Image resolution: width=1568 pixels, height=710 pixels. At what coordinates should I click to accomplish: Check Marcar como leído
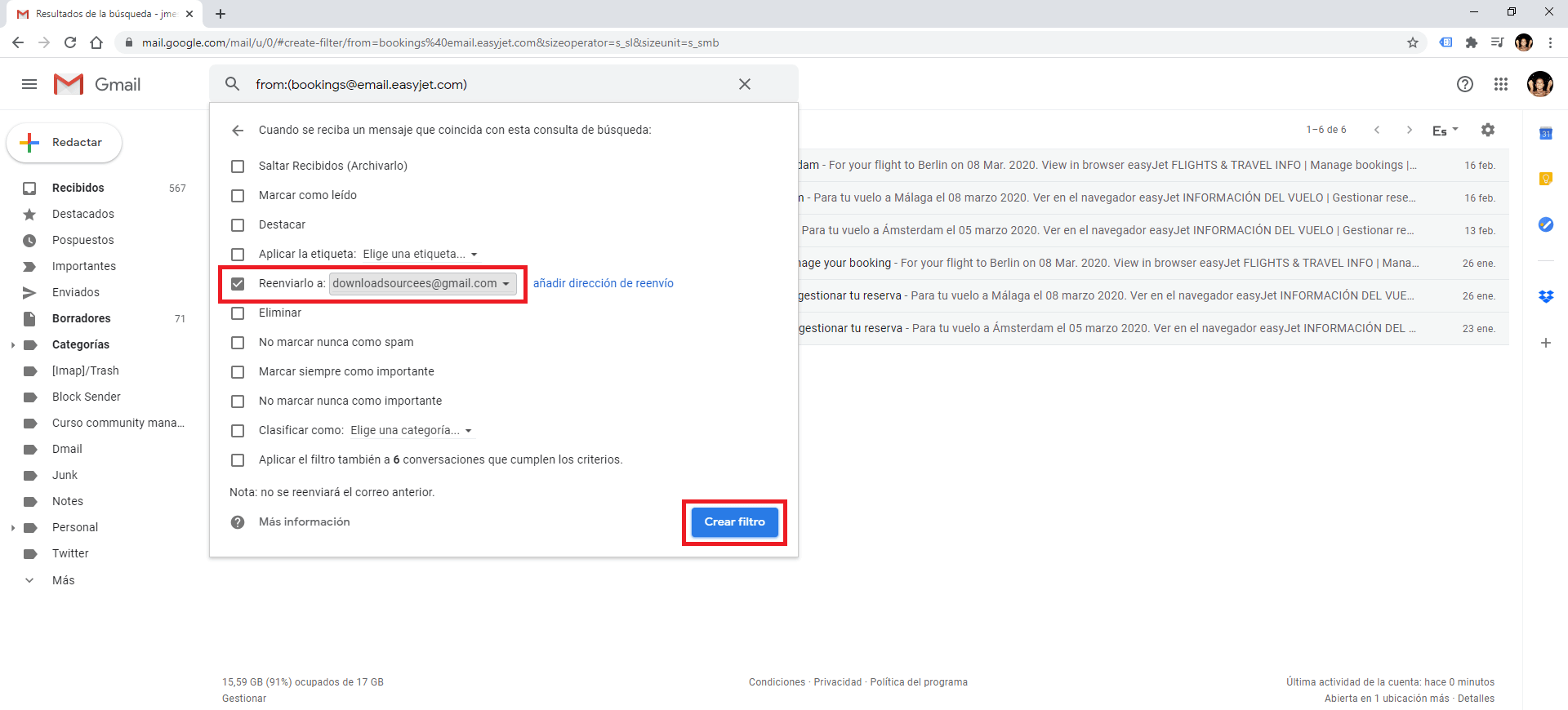click(x=238, y=196)
